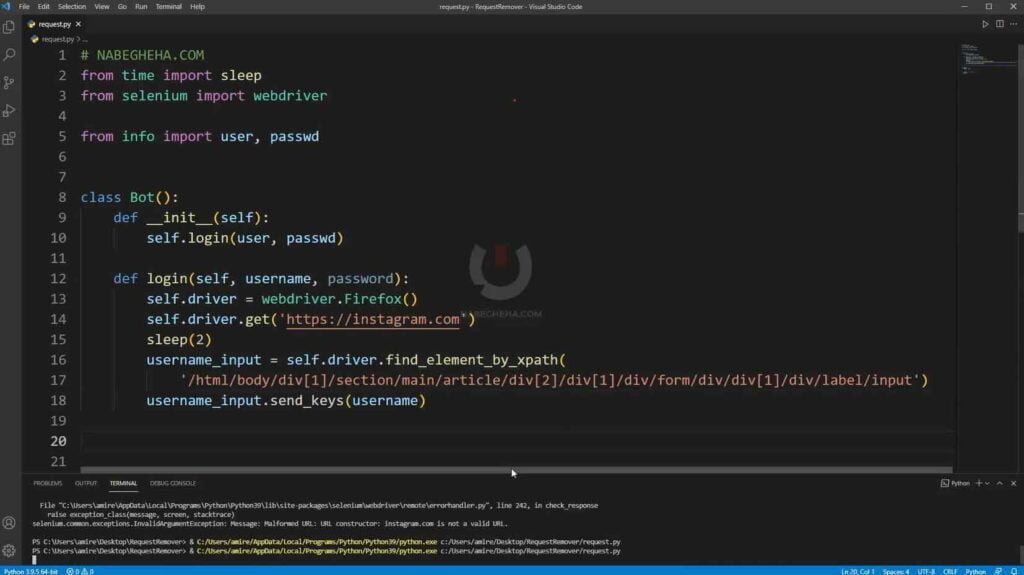Screen dimensions: 1024x575
Task: Click into the terminal prompt cursor line
Action: coord(35,560)
